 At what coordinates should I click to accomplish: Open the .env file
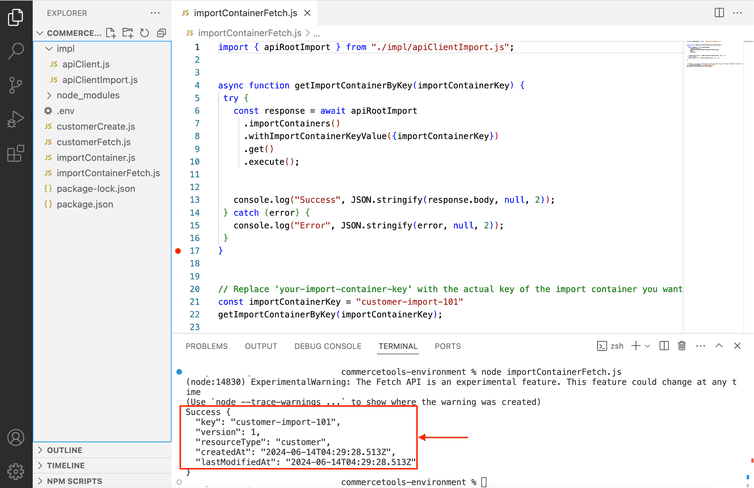point(65,111)
